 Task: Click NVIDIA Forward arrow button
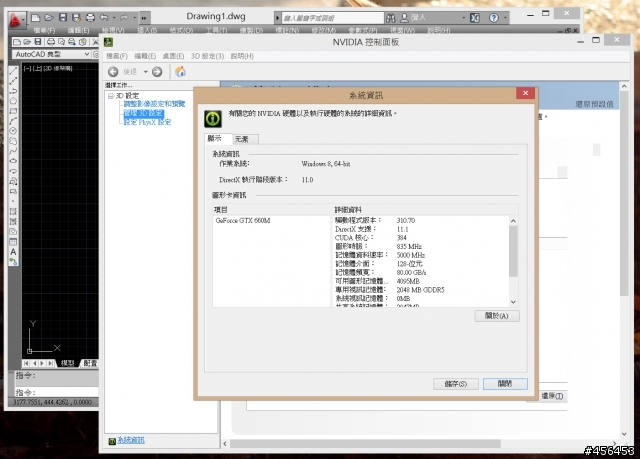[157, 72]
